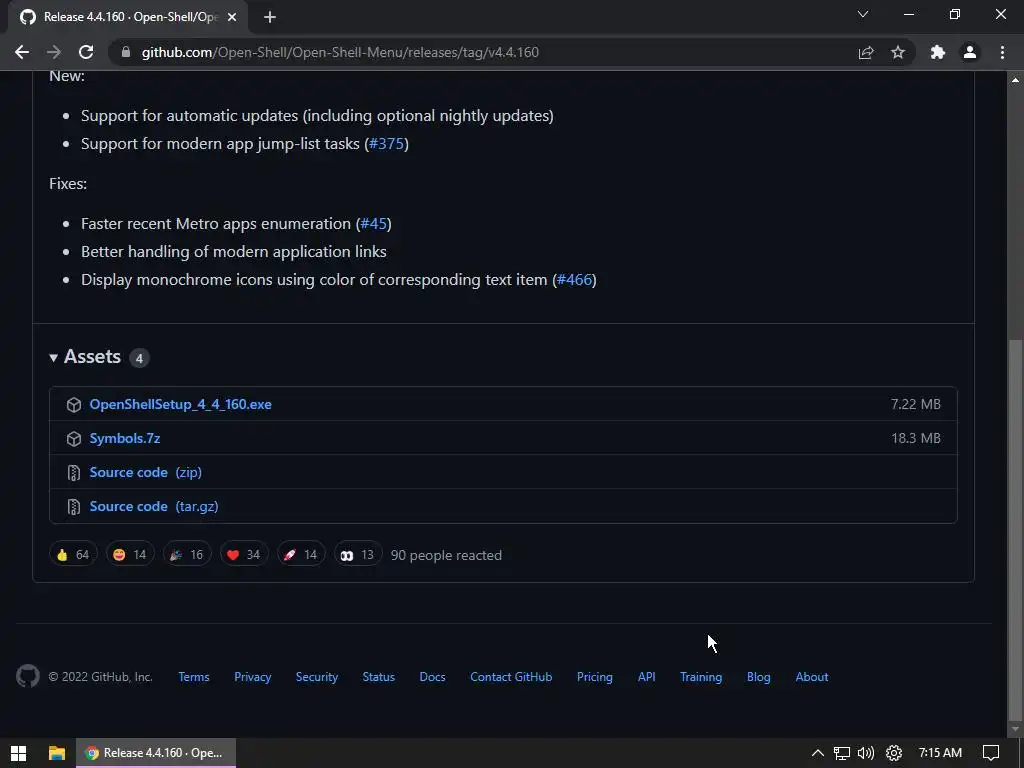Open Contact GitHub footer link
The height and width of the screenshot is (768, 1024).
[x=511, y=677]
